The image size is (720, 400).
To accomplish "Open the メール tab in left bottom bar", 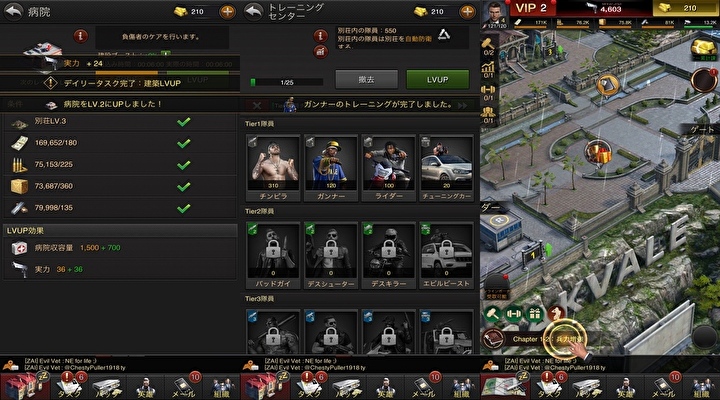I will click(184, 386).
